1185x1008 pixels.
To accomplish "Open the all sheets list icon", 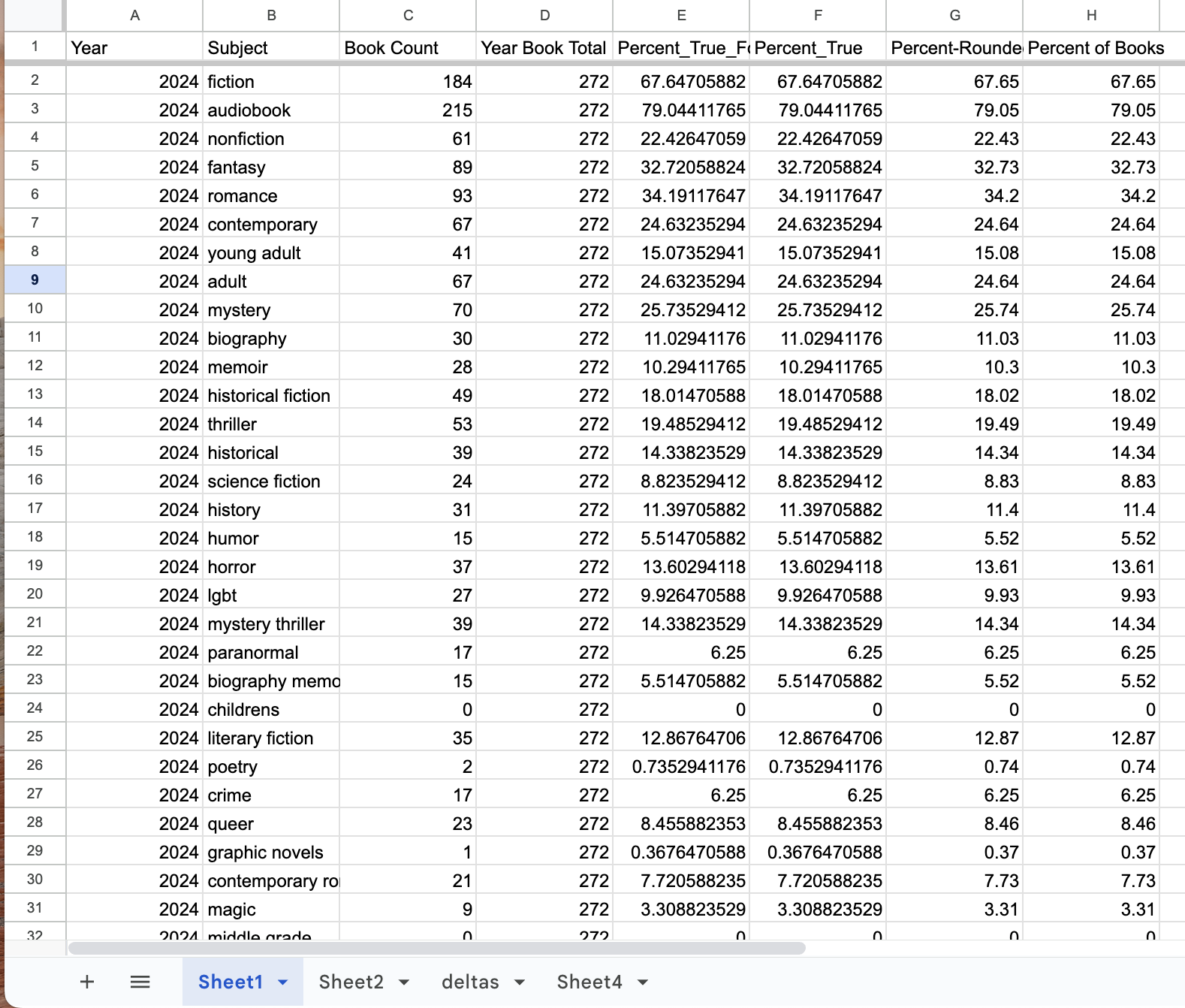I will pyautogui.click(x=140, y=982).
